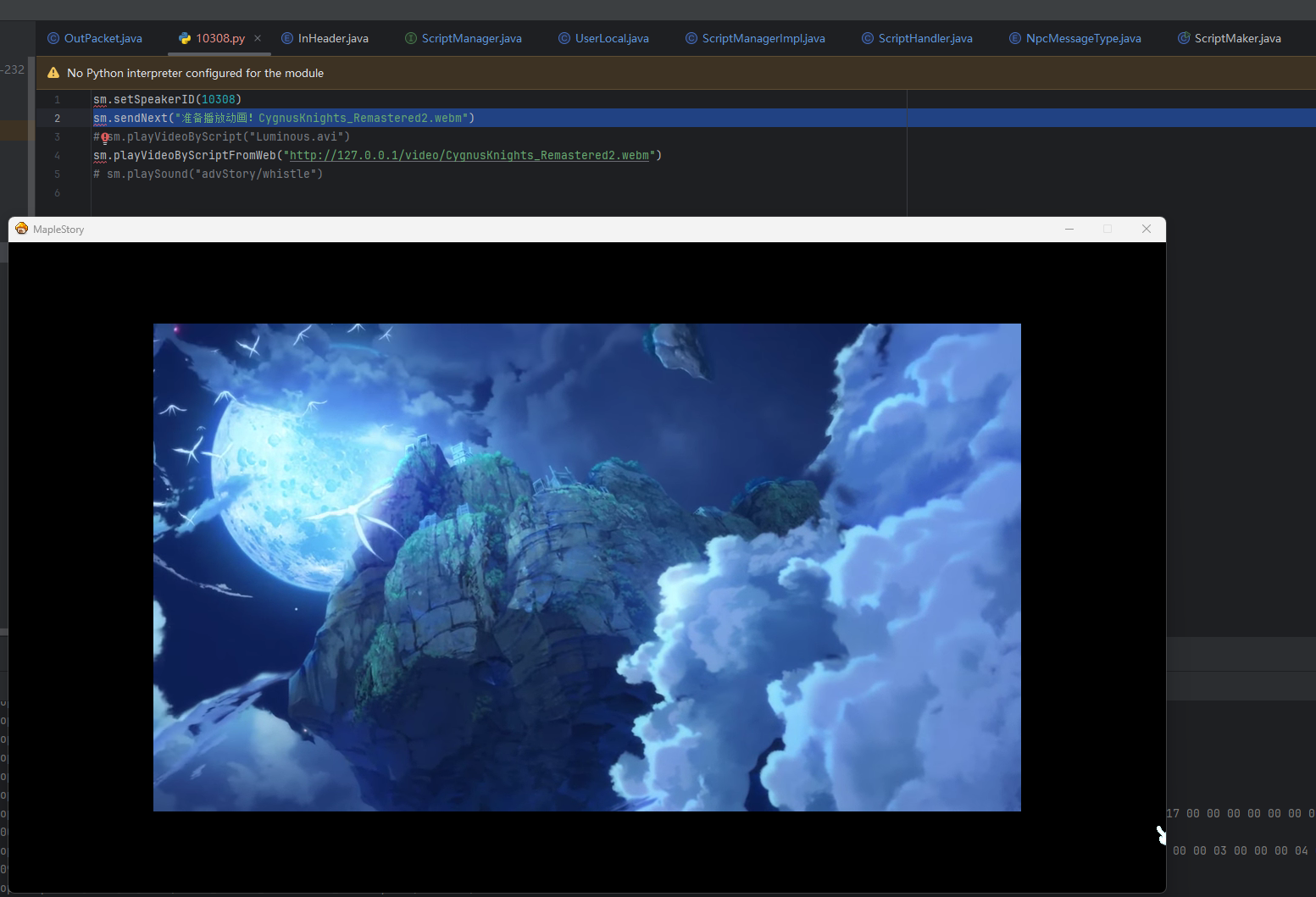Viewport: 1316px width, 897px height.
Task: Click the Python file icon on 10308.py tab
Action: [x=185, y=38]
